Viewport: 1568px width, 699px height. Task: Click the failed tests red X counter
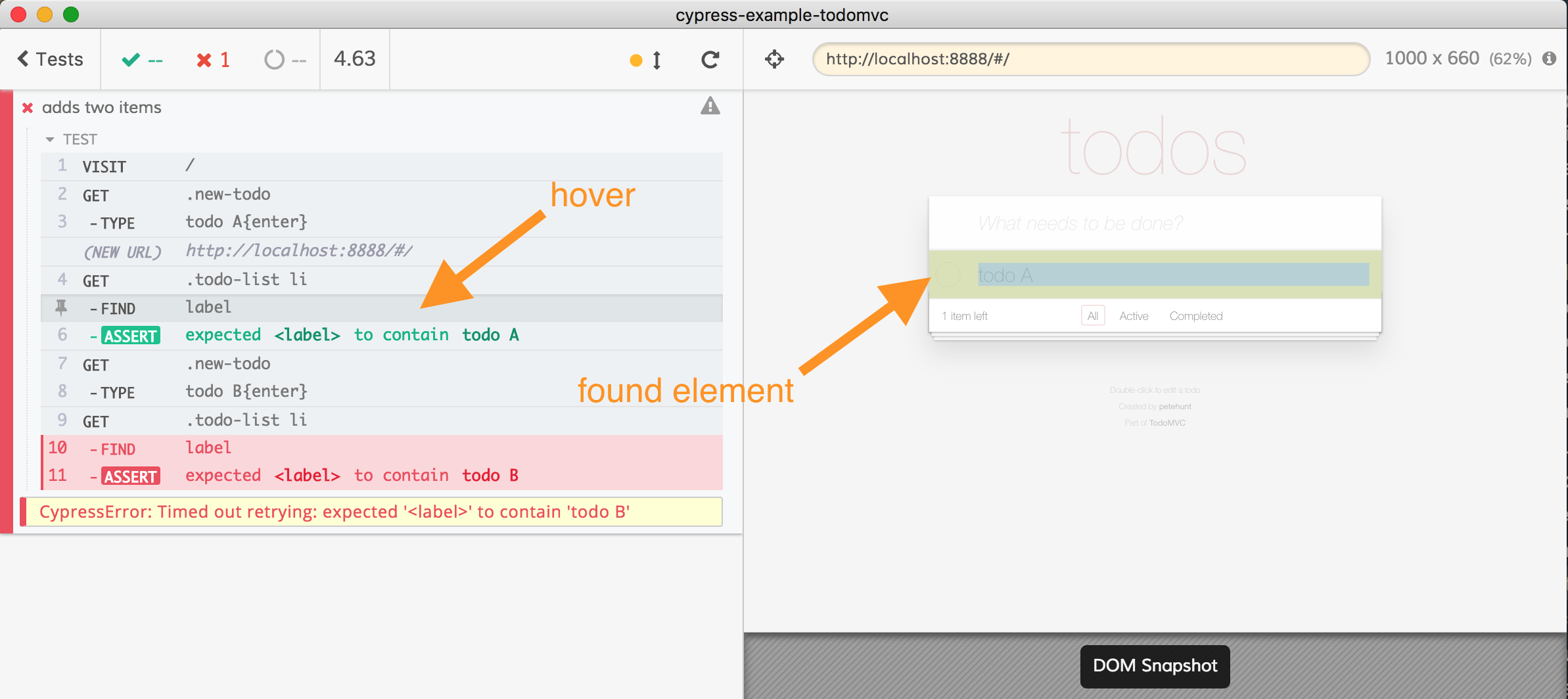pos(213,60)
